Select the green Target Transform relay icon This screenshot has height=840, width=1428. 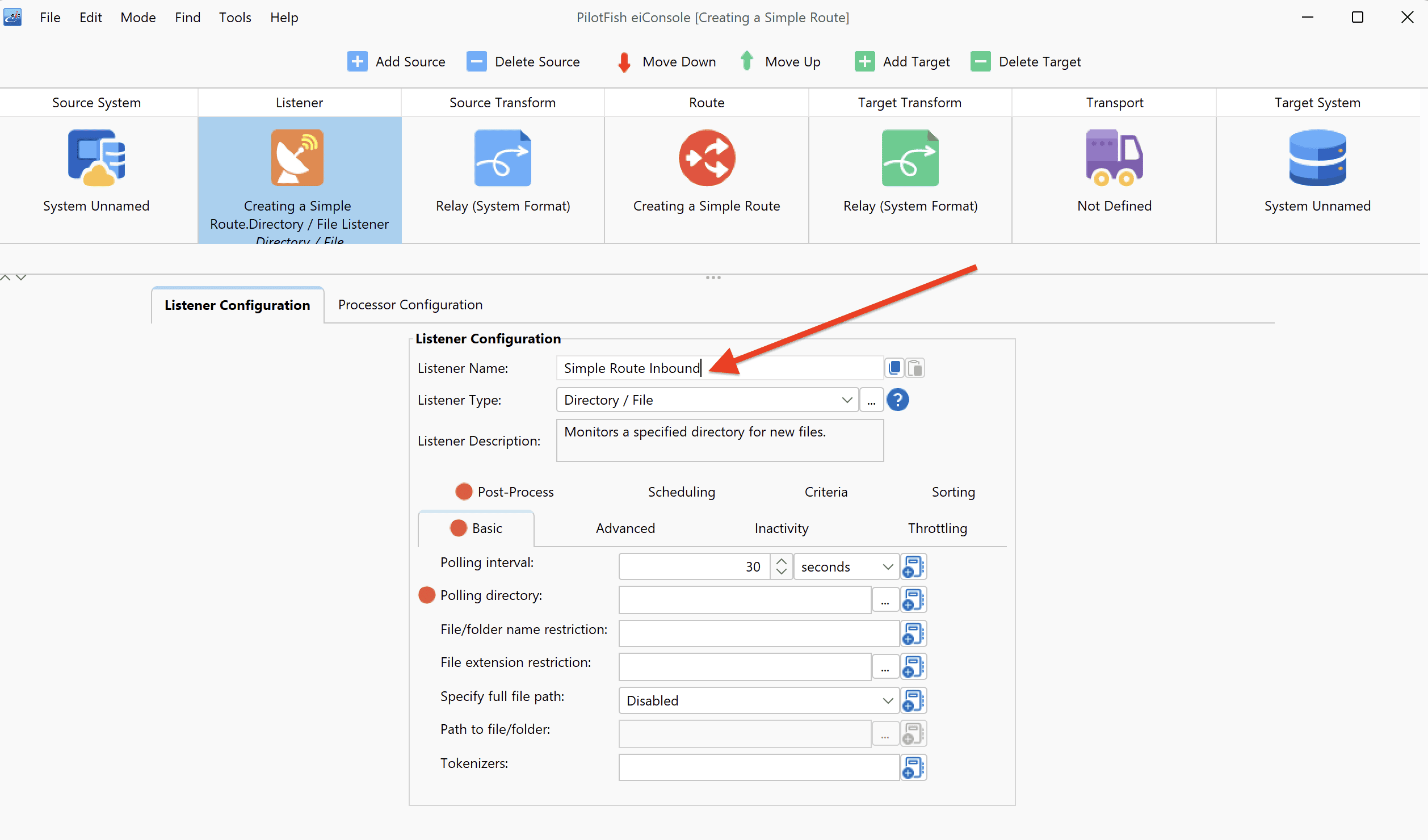[x=910, y=158]
